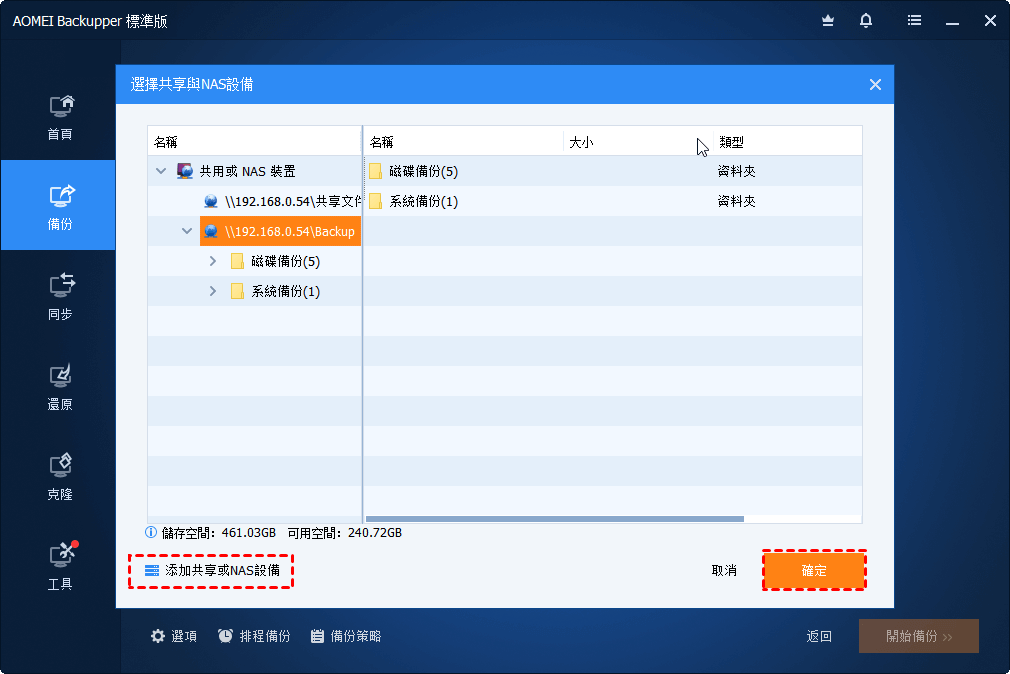Click 開始備份 start backup button
1010x674 pixels.
coord(919,636)
